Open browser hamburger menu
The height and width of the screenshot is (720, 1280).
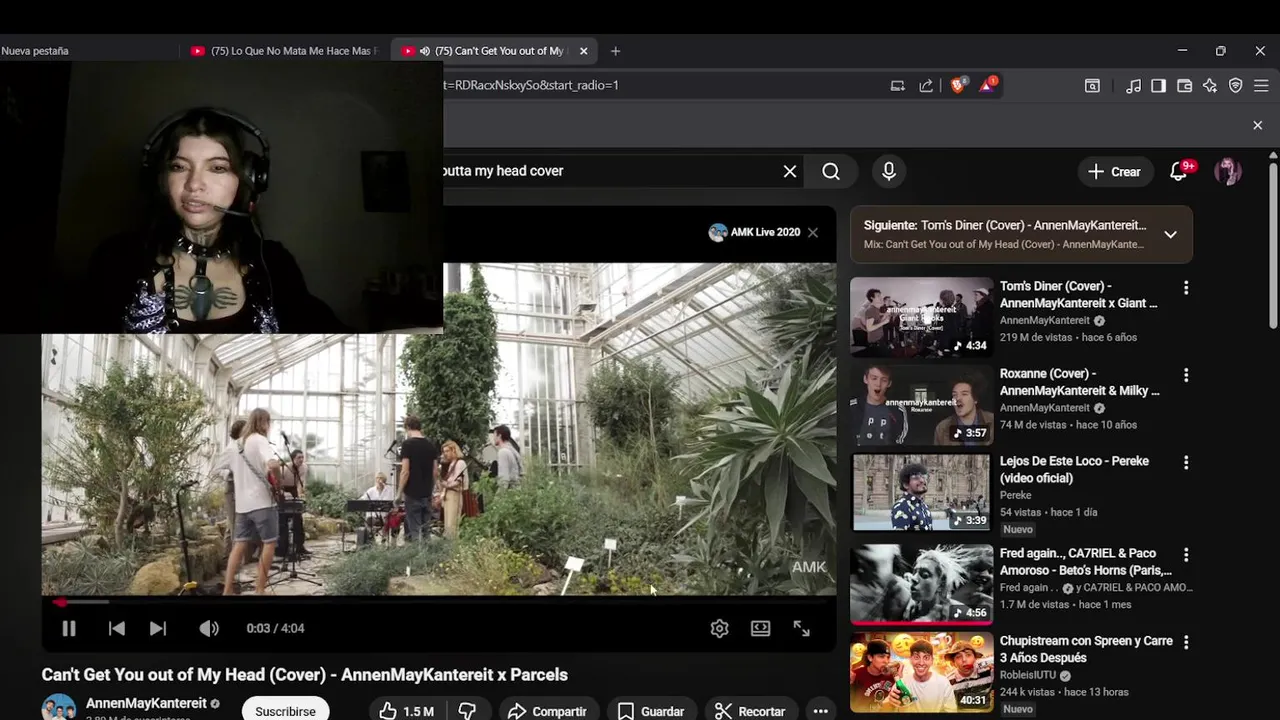coord(1261,86)
